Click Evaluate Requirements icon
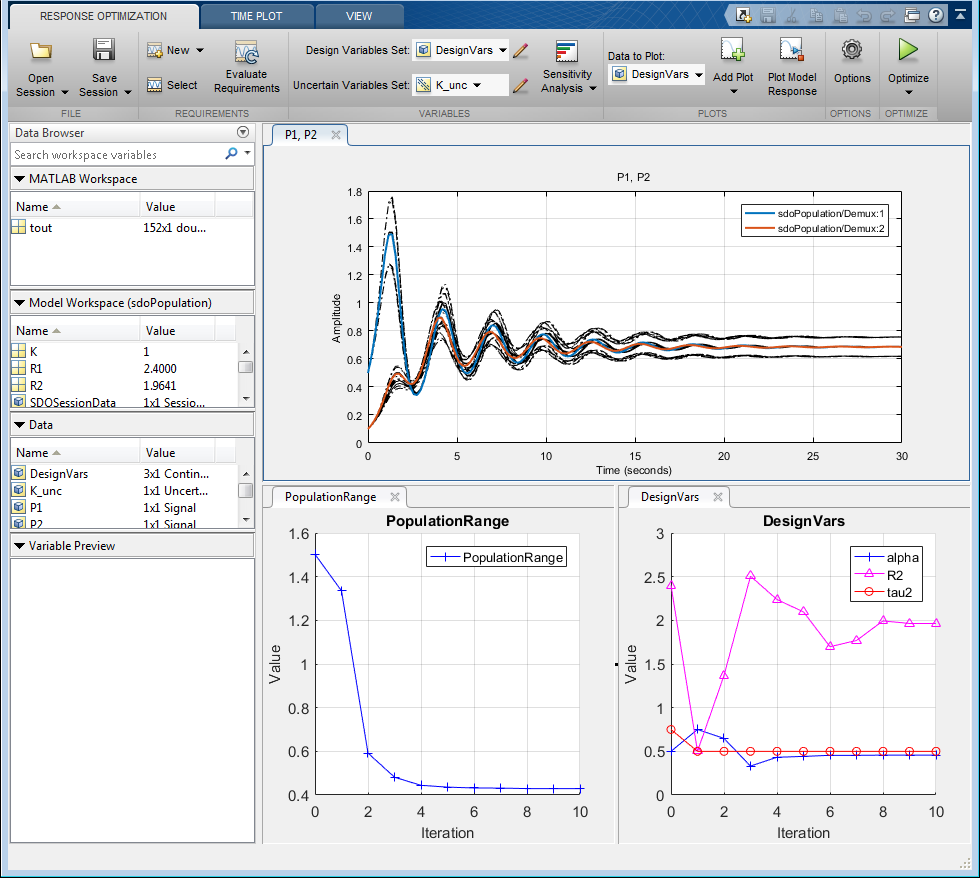This screenshot has width=980, height=878. (246, 53)
